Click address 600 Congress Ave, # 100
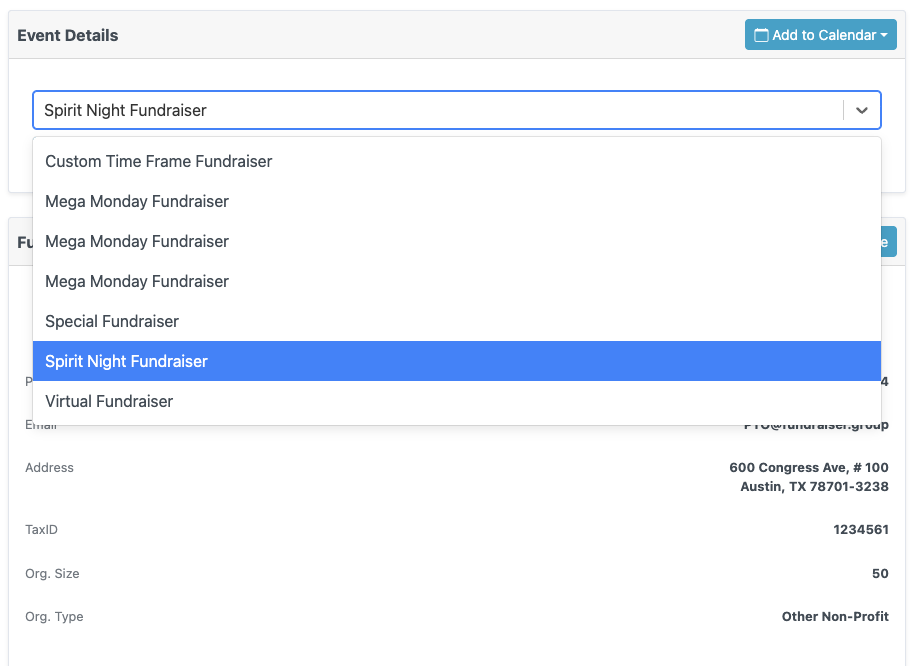The width and height of the screenshot is (924, 666). tap(808, 467)
